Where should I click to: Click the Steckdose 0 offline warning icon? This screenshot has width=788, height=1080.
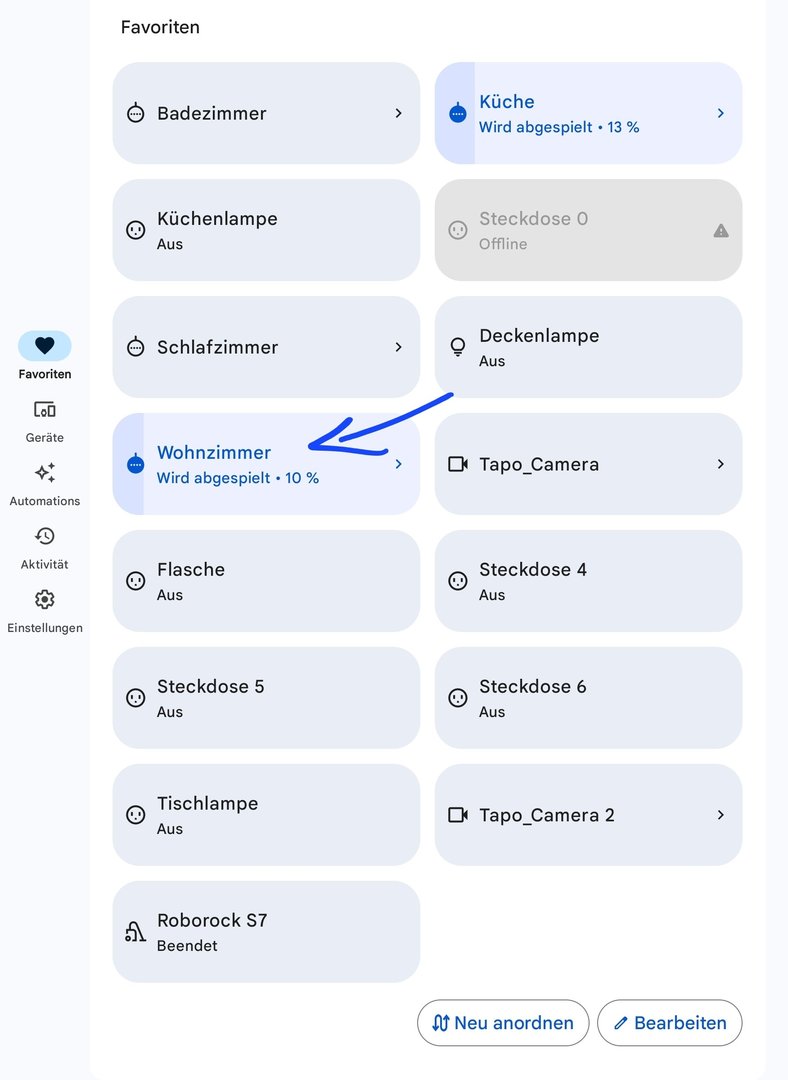[x=721, y=230]
